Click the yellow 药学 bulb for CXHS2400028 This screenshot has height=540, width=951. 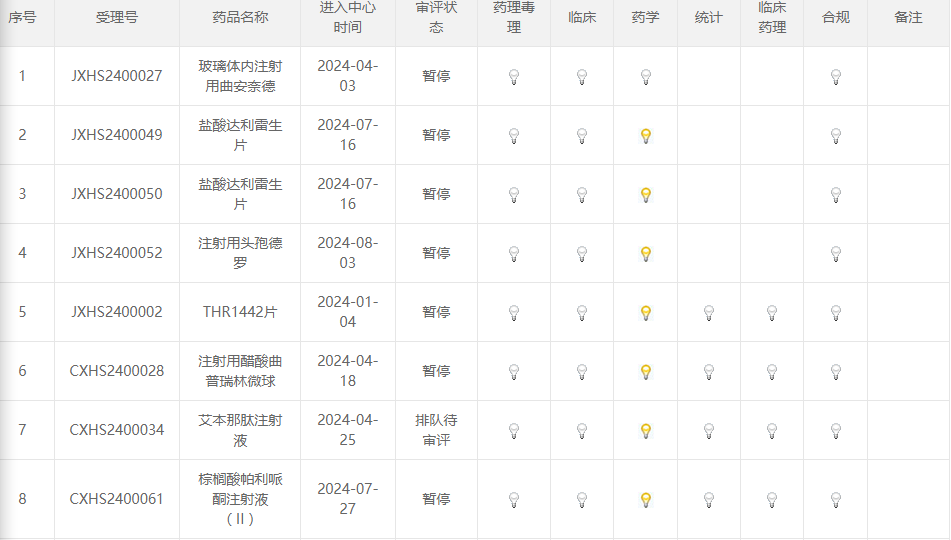click(646, 371)
